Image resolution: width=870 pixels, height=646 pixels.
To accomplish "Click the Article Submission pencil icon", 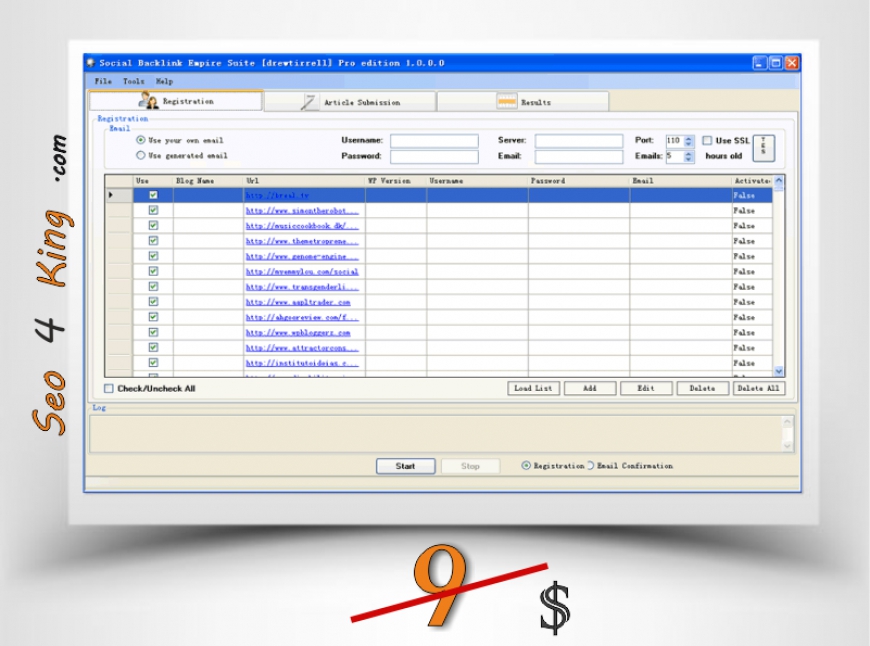I will tap(309, 102).
